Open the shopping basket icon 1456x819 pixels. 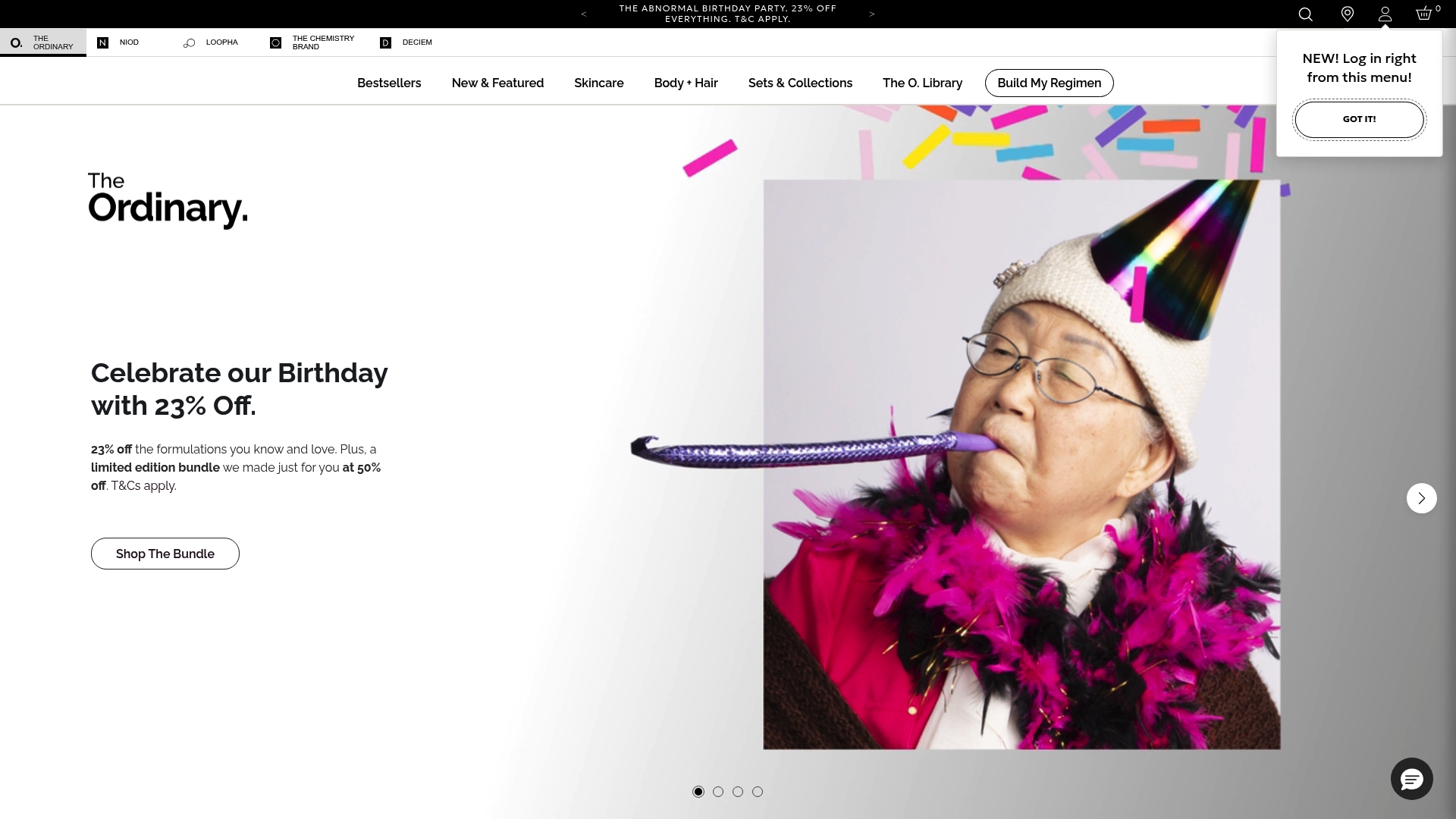point(1424,14)
